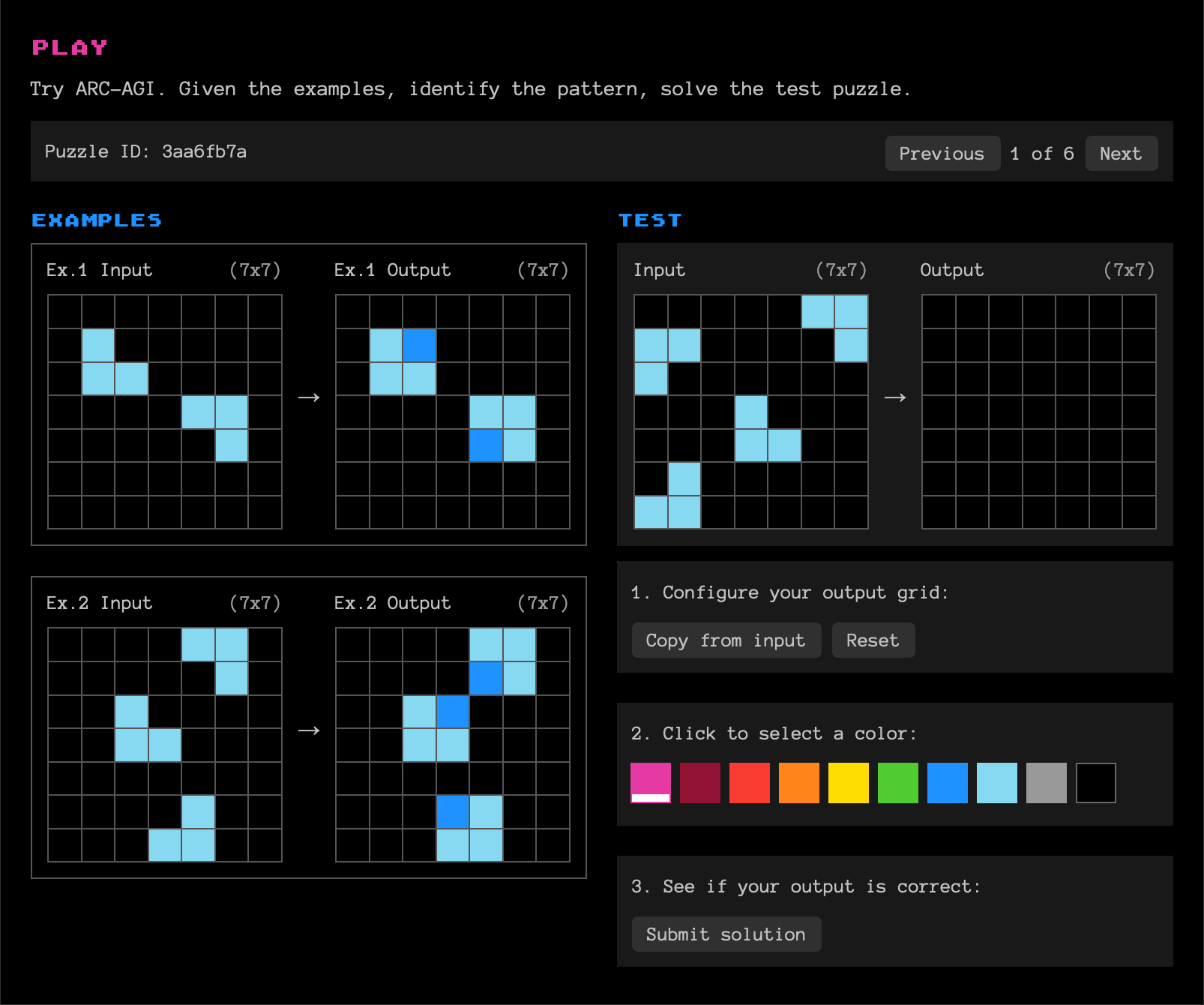Screen dimensions: 1204x1005
Task: Click the 'Ex.2 Output' label
Action: click(x=392, y=603)
